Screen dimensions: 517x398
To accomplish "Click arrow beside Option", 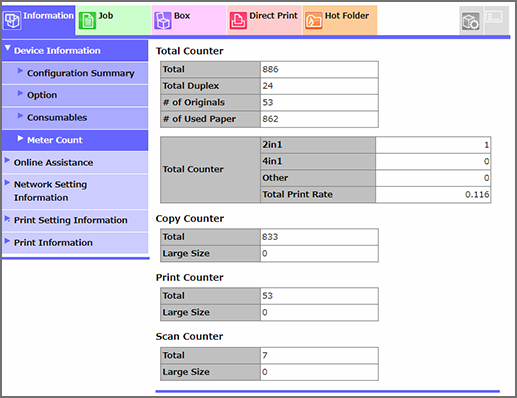I will tap(20, 93).
